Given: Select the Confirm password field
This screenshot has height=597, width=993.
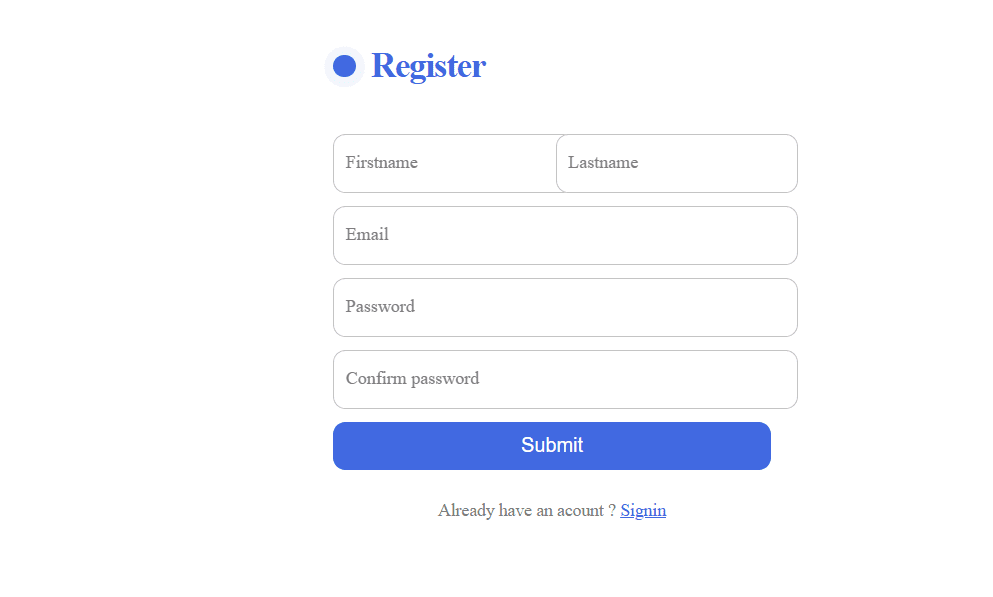Looking at the screenshot, I should (566, 380).
